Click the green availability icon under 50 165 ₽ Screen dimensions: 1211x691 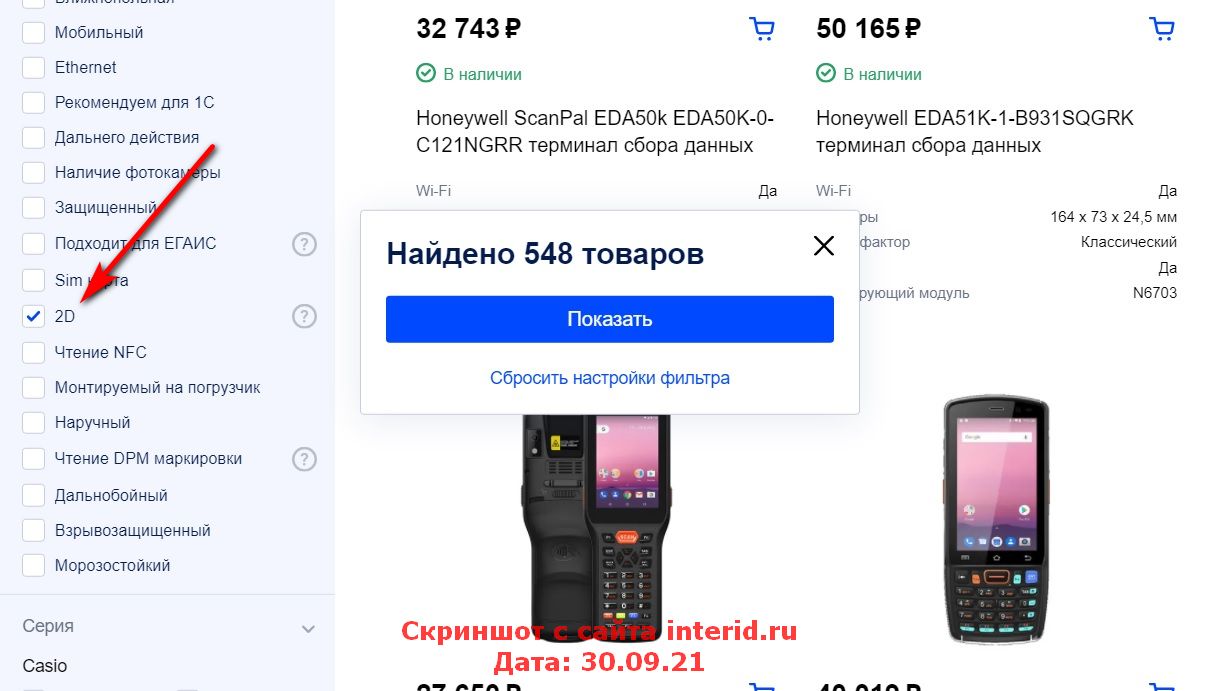click(826, 73)
